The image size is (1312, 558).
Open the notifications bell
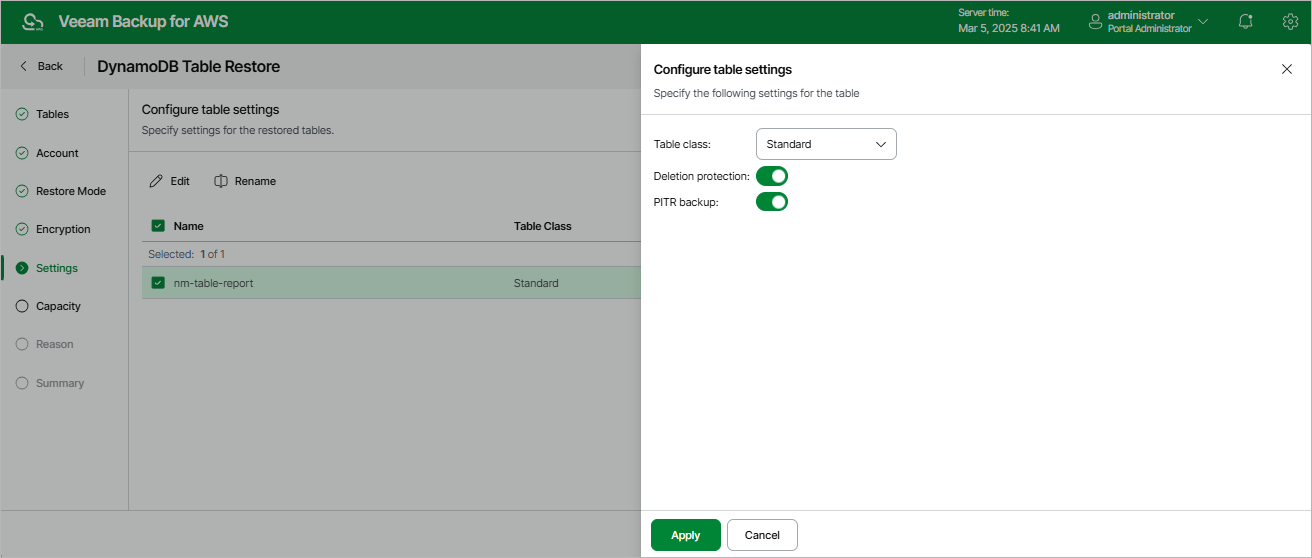[x=1245, y=22]
